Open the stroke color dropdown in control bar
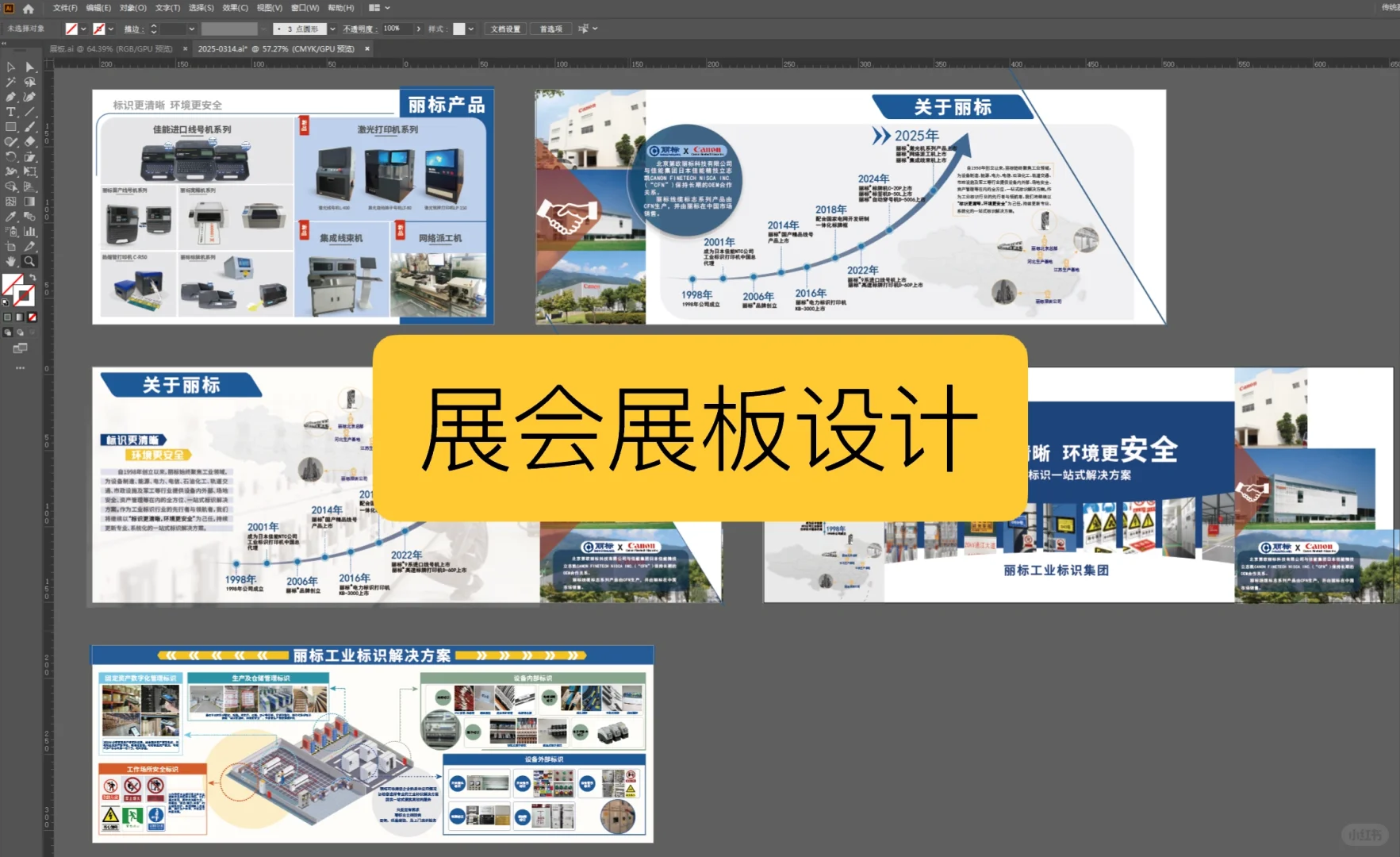Screen dimensions: 1400x857 pyautogui.click(x=110, y=29)
